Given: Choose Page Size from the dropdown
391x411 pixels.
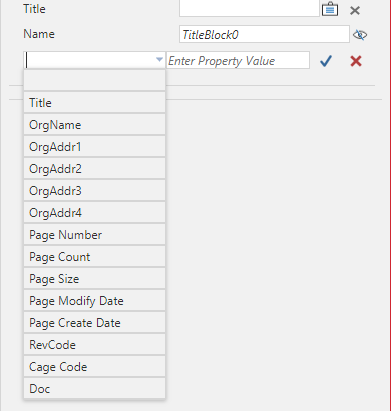Looking at the screenshot, I should pyautogui.click(x=95, y=278).
